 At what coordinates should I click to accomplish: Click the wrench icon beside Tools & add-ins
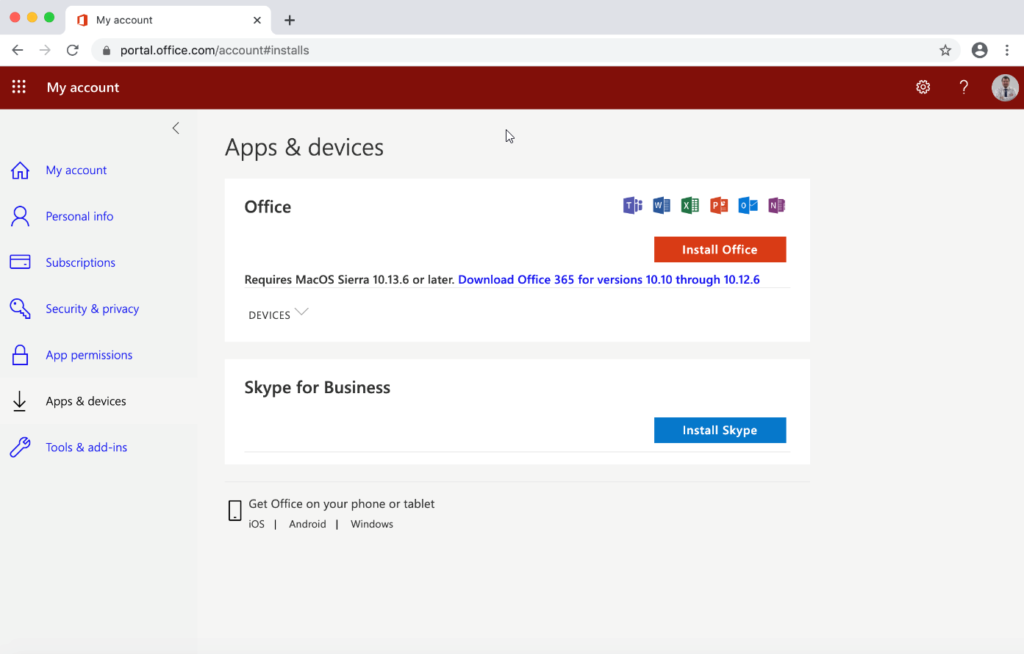coord(20,447)
